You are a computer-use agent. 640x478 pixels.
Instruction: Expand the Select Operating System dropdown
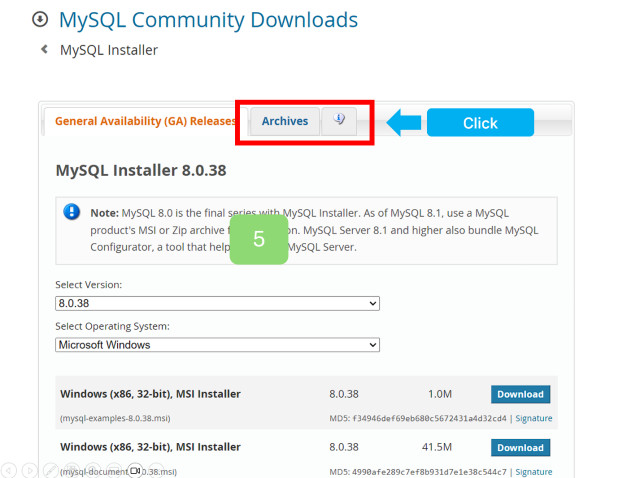click(217, 345)
